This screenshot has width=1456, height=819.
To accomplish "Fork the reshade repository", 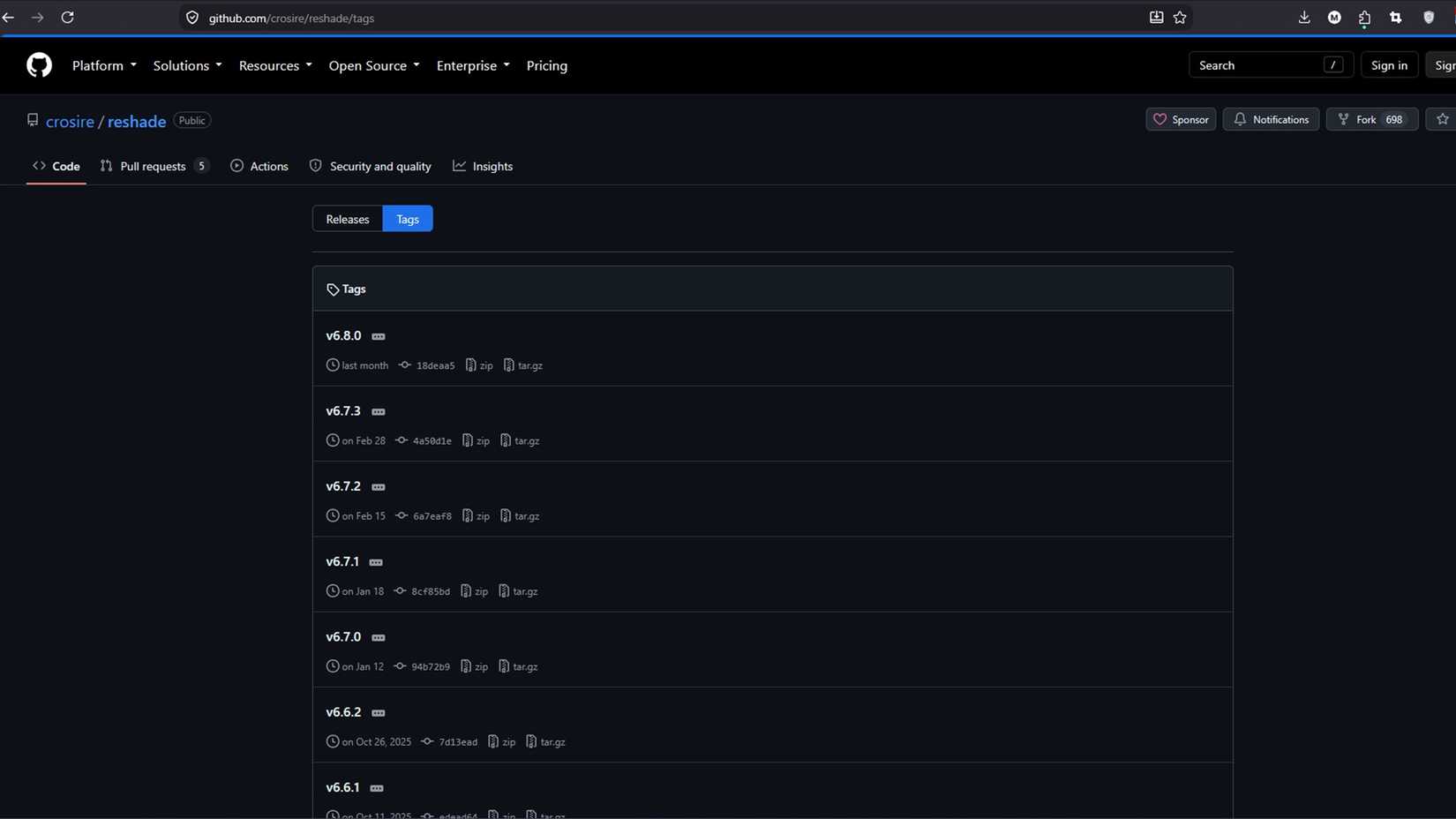I will click(1371, 119).
